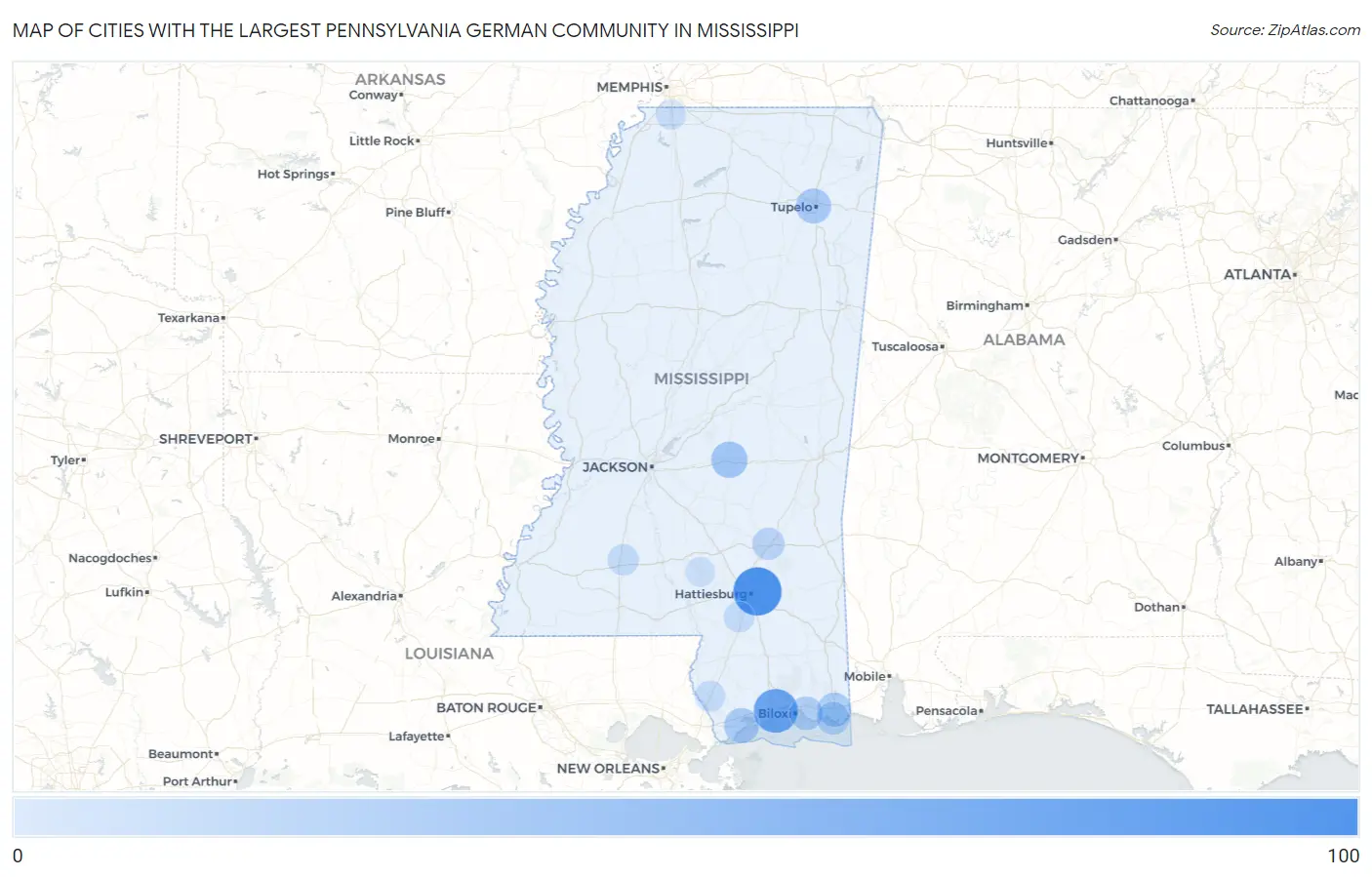Click the Pine Bluff city label
This screenshot has width=1372, height=877.
pos(416,212)
